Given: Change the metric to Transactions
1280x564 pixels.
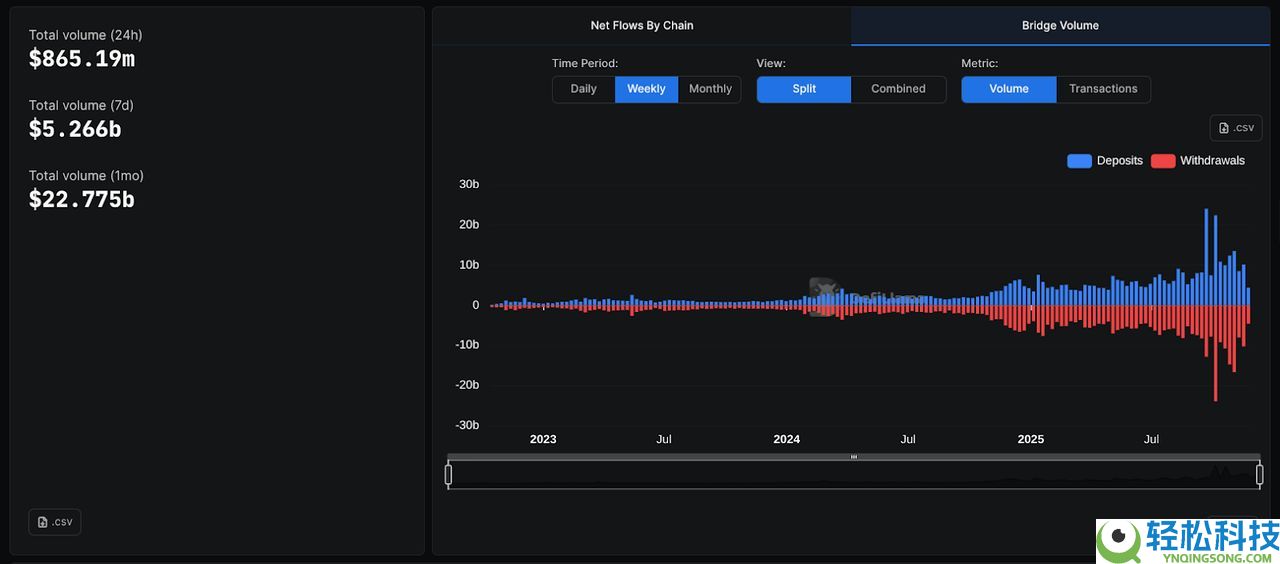Looking at the screenshot, I should coord(1103,89).
